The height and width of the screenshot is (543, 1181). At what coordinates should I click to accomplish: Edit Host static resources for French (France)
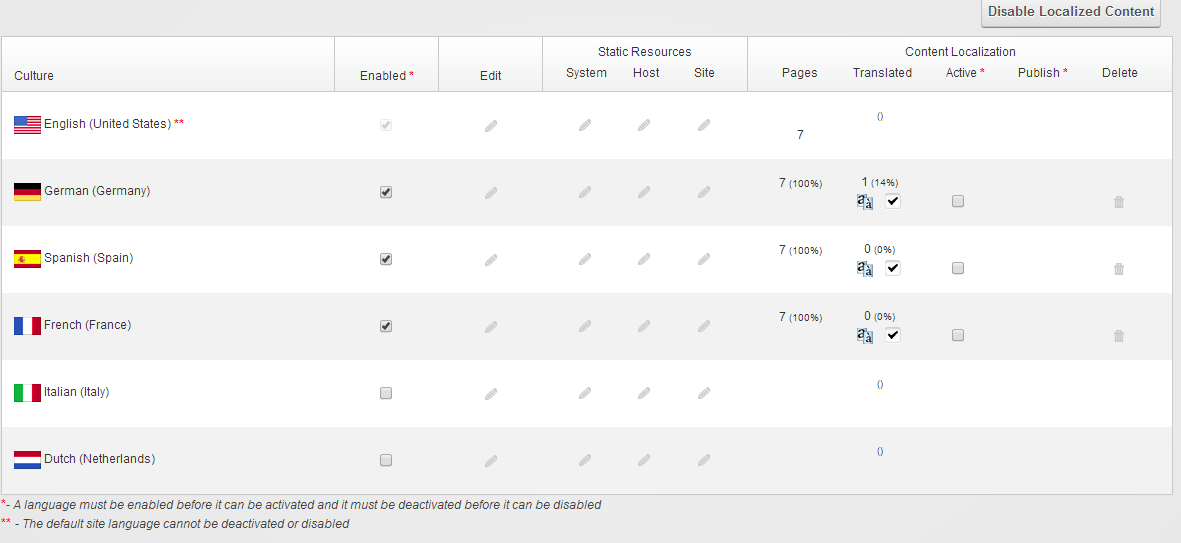click(644, 327)
